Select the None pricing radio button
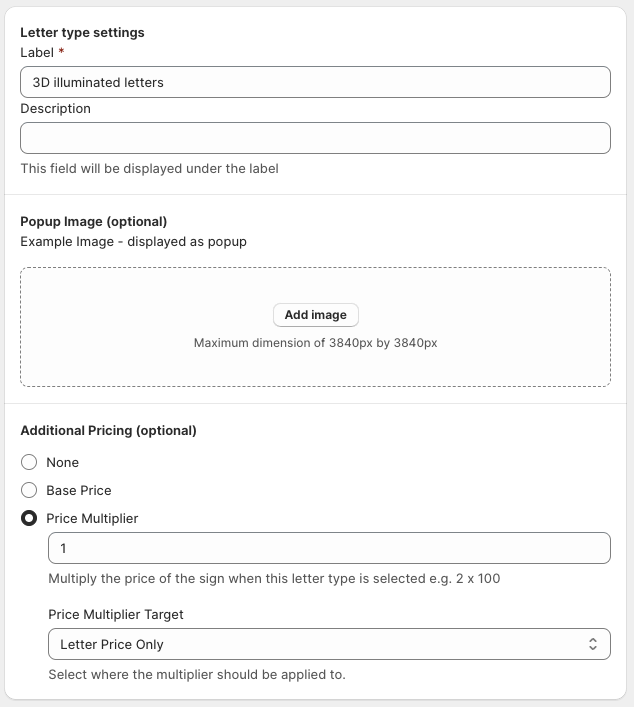The height and width of the screenshot is (707, 634). tap(29, 462)
